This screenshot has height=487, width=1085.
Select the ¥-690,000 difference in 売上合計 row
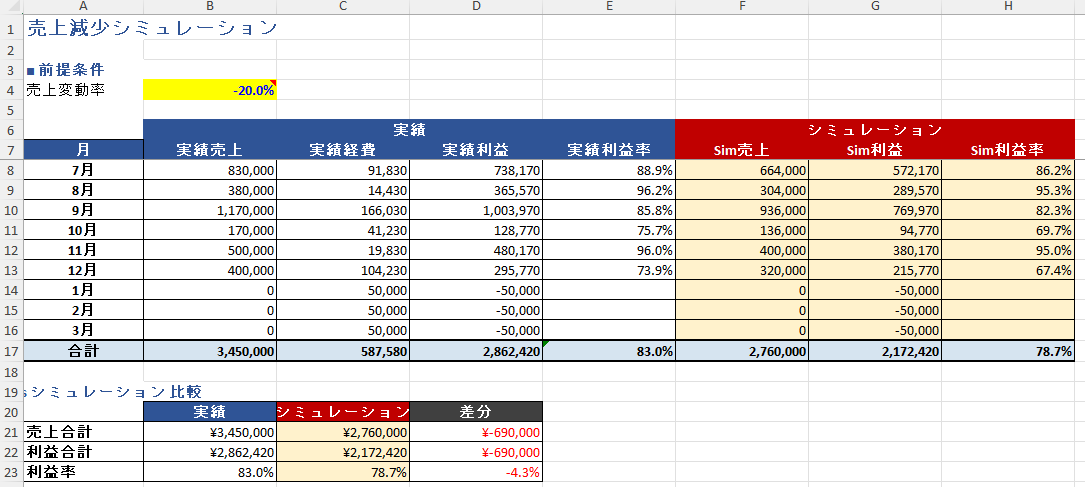click(475, 432)
